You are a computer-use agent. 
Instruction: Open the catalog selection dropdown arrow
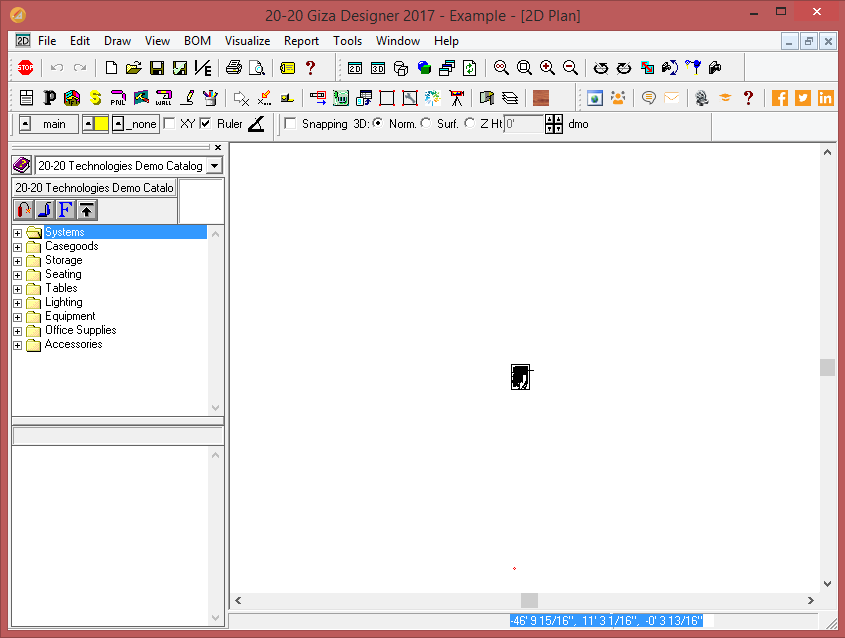[214, 165]
